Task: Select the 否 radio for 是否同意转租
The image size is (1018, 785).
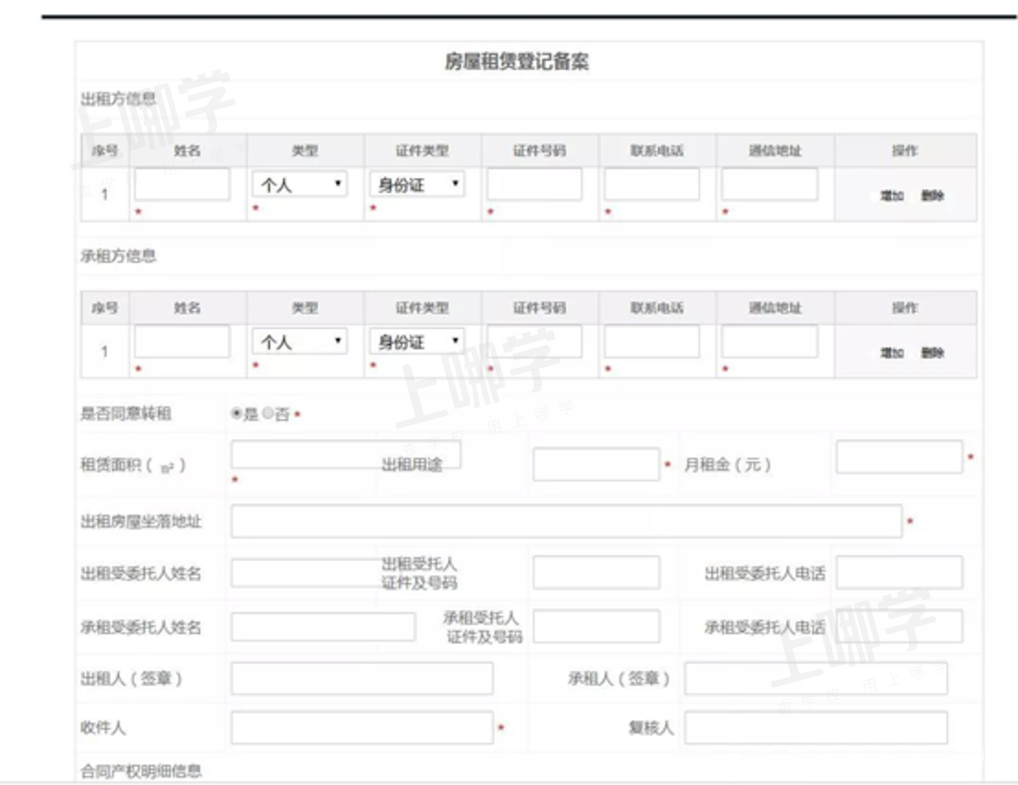Action: tap(268, 413)
